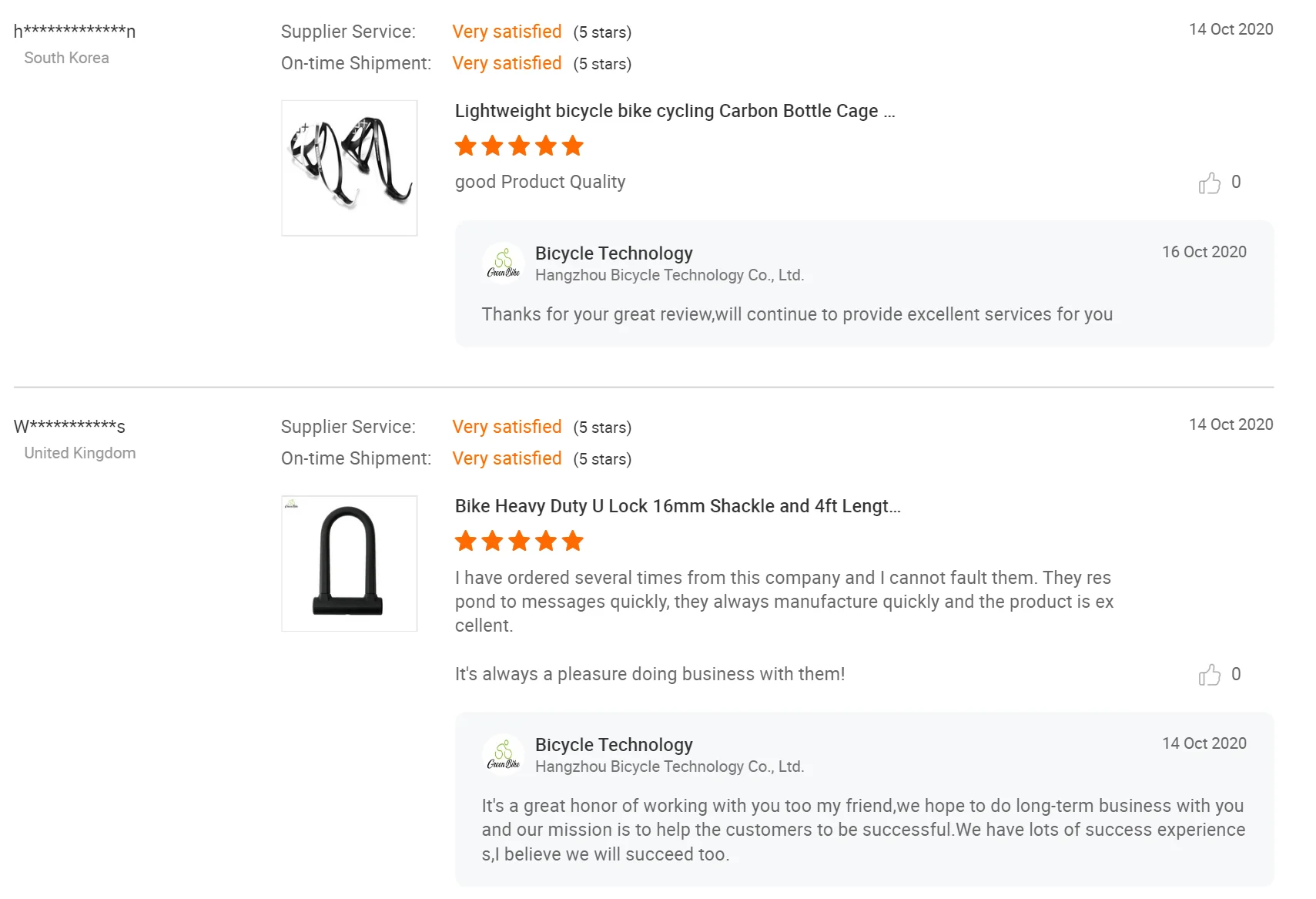Click Hangzhou Bicycle Technology Co. in first reply
The height and width of the screenshot is (899, 1316).
tap(669, 275)
